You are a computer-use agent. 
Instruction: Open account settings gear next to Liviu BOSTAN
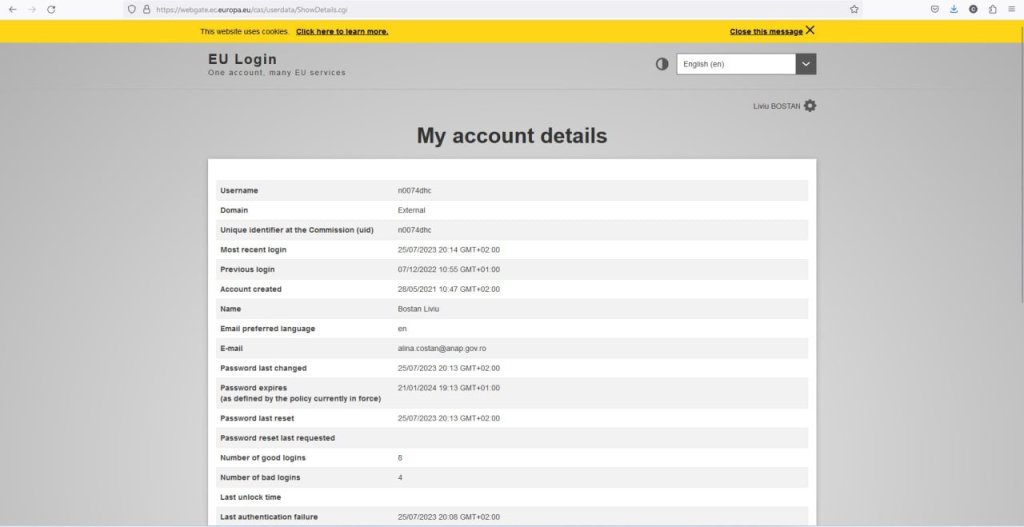[810, 106]
